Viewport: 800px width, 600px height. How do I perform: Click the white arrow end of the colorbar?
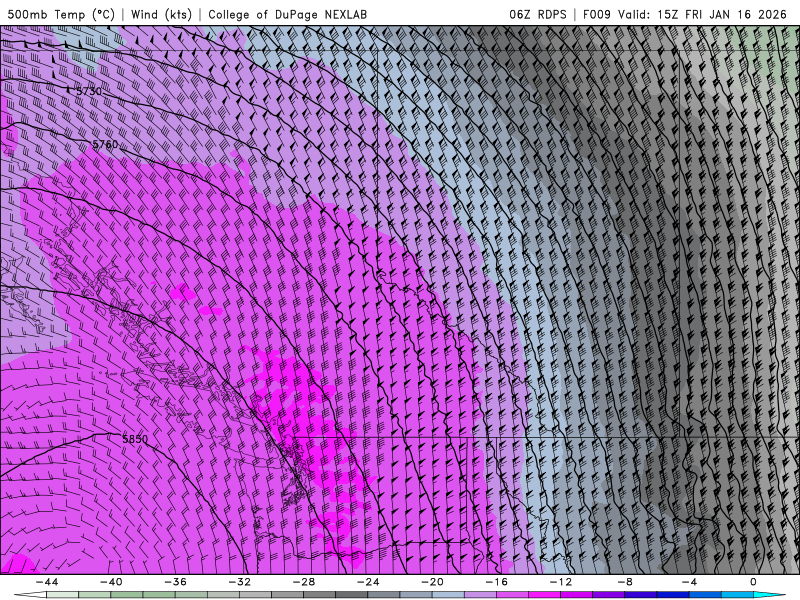29,595
